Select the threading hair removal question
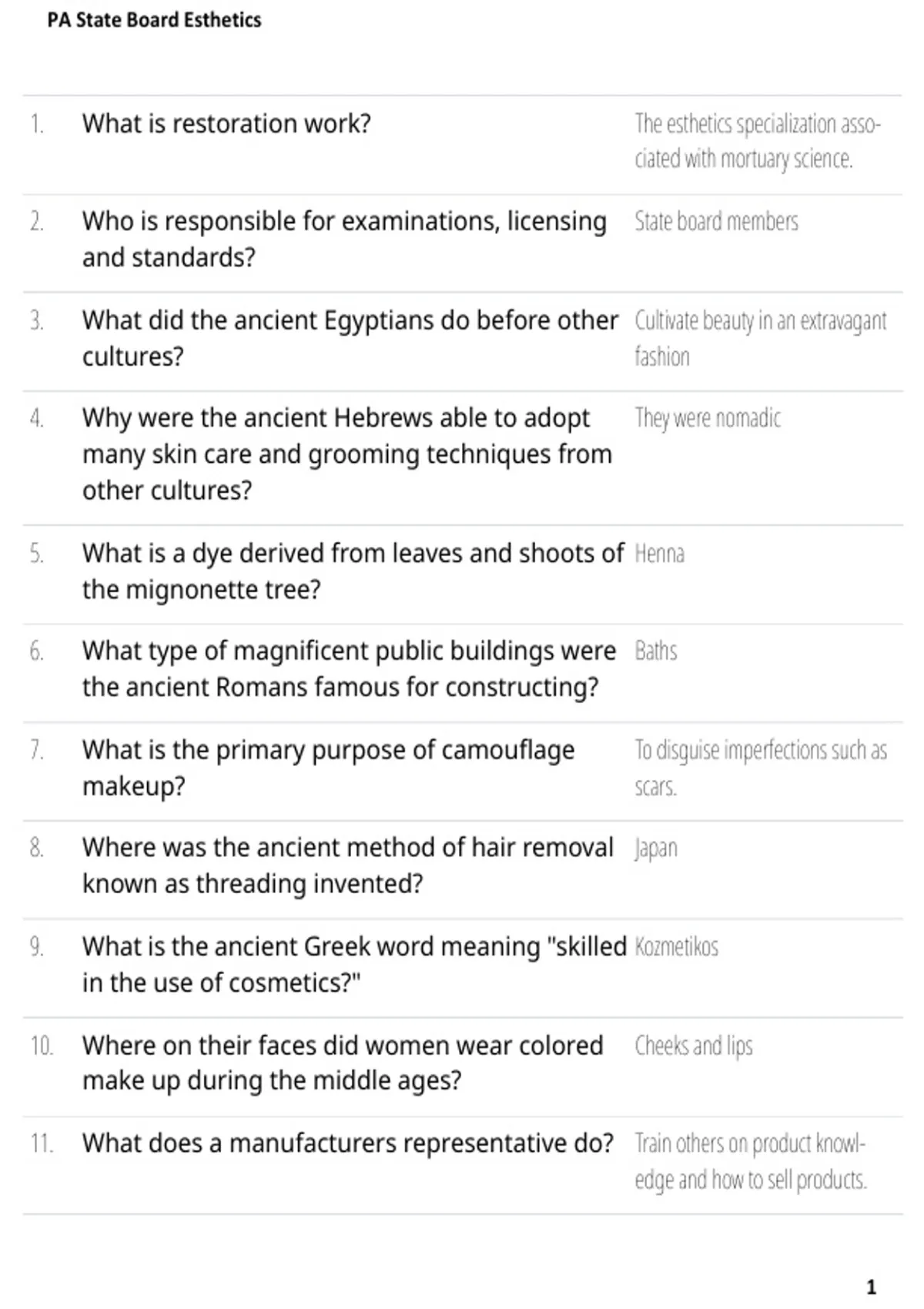Image resolution: width=924 pixels, height=1309 pixels. click(348, 865)
